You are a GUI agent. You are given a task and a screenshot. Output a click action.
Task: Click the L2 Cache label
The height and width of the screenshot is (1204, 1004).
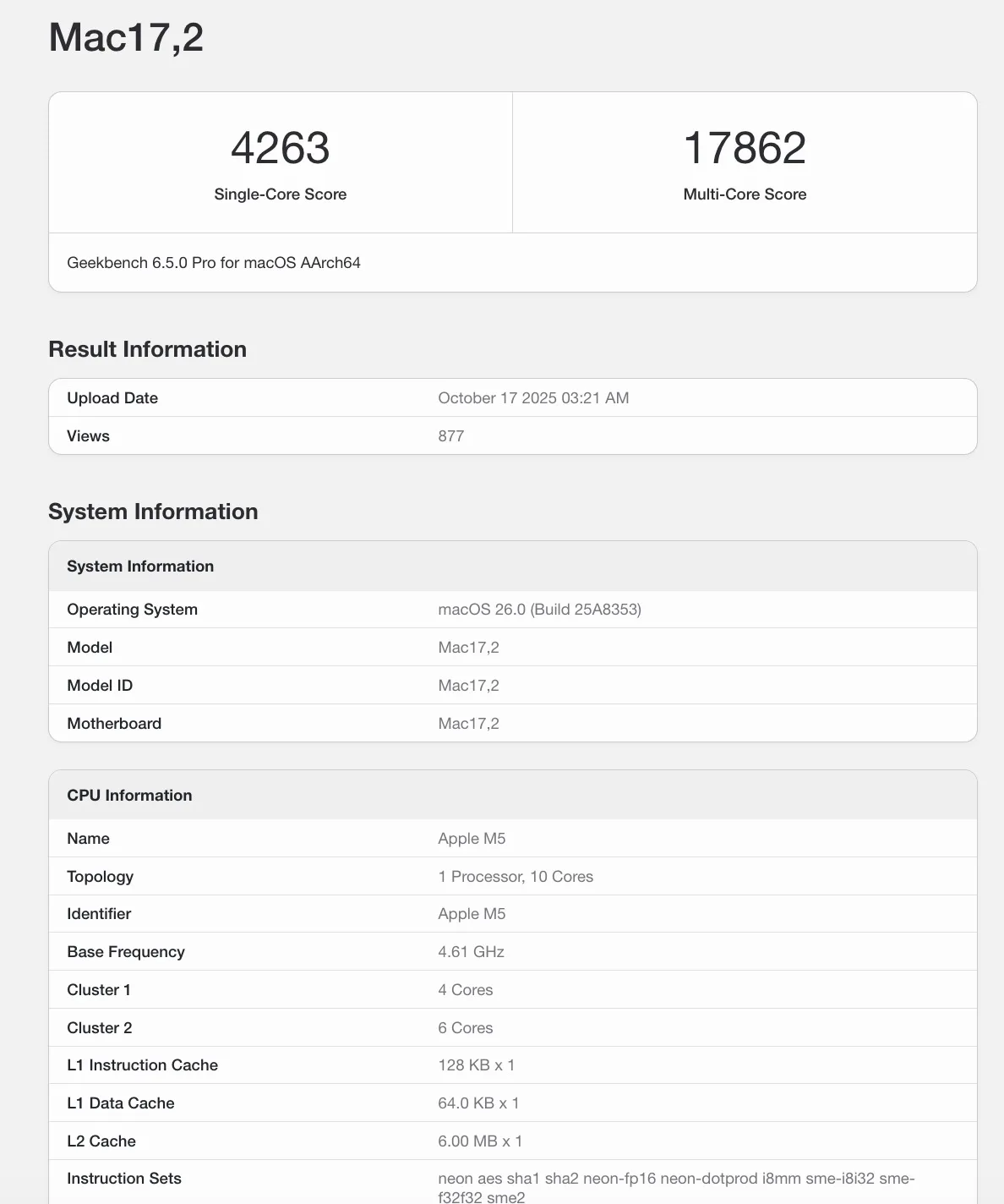click(101, 1141)
